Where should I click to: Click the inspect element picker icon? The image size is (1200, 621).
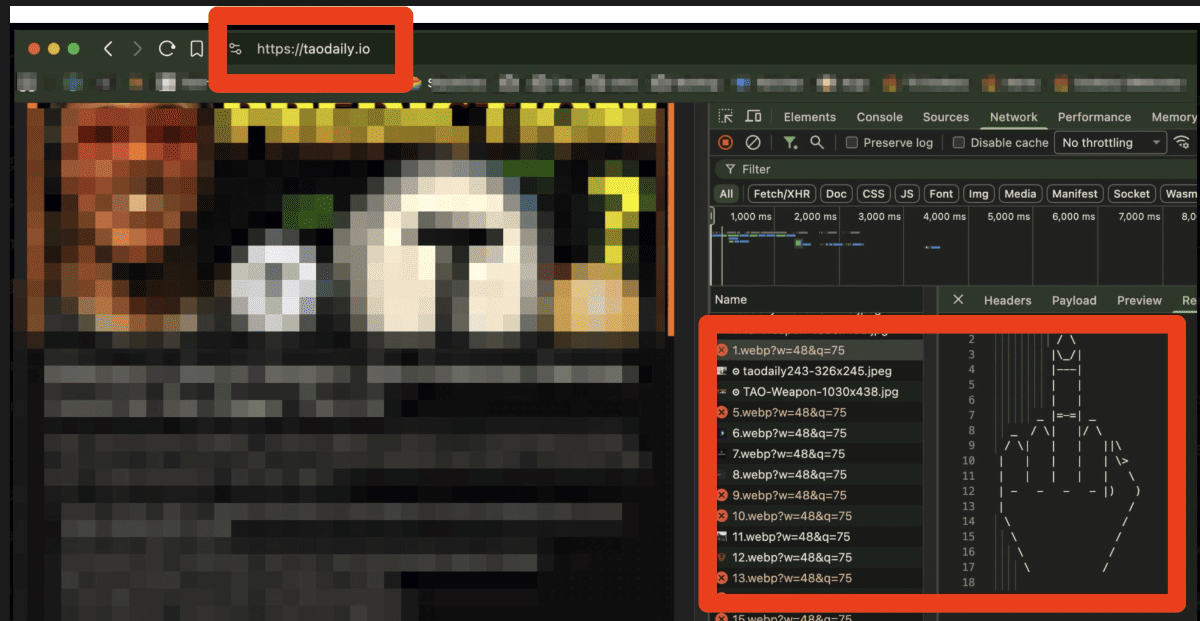[726, 117]
